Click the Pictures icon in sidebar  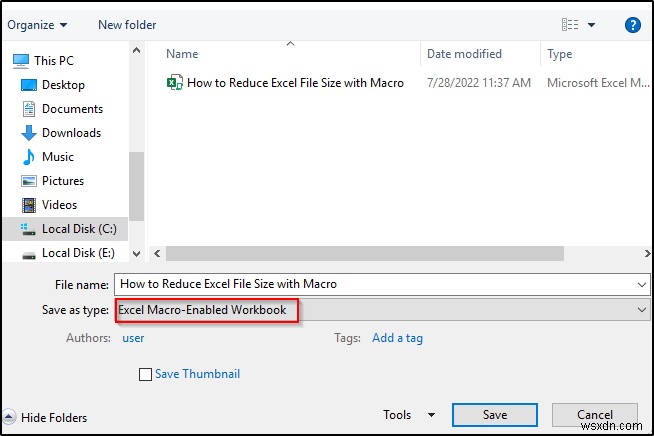point(28,181)
